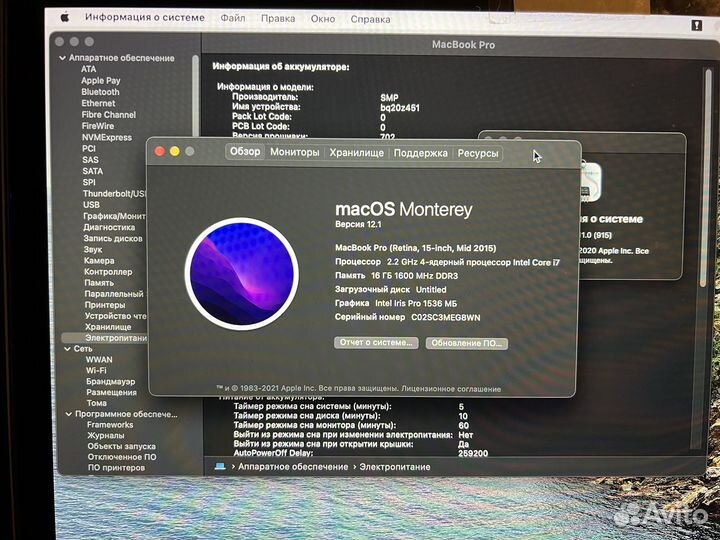Click the main report pane vertical scrollbar
This screenshot has width=720, height=540.
[707, 178]
